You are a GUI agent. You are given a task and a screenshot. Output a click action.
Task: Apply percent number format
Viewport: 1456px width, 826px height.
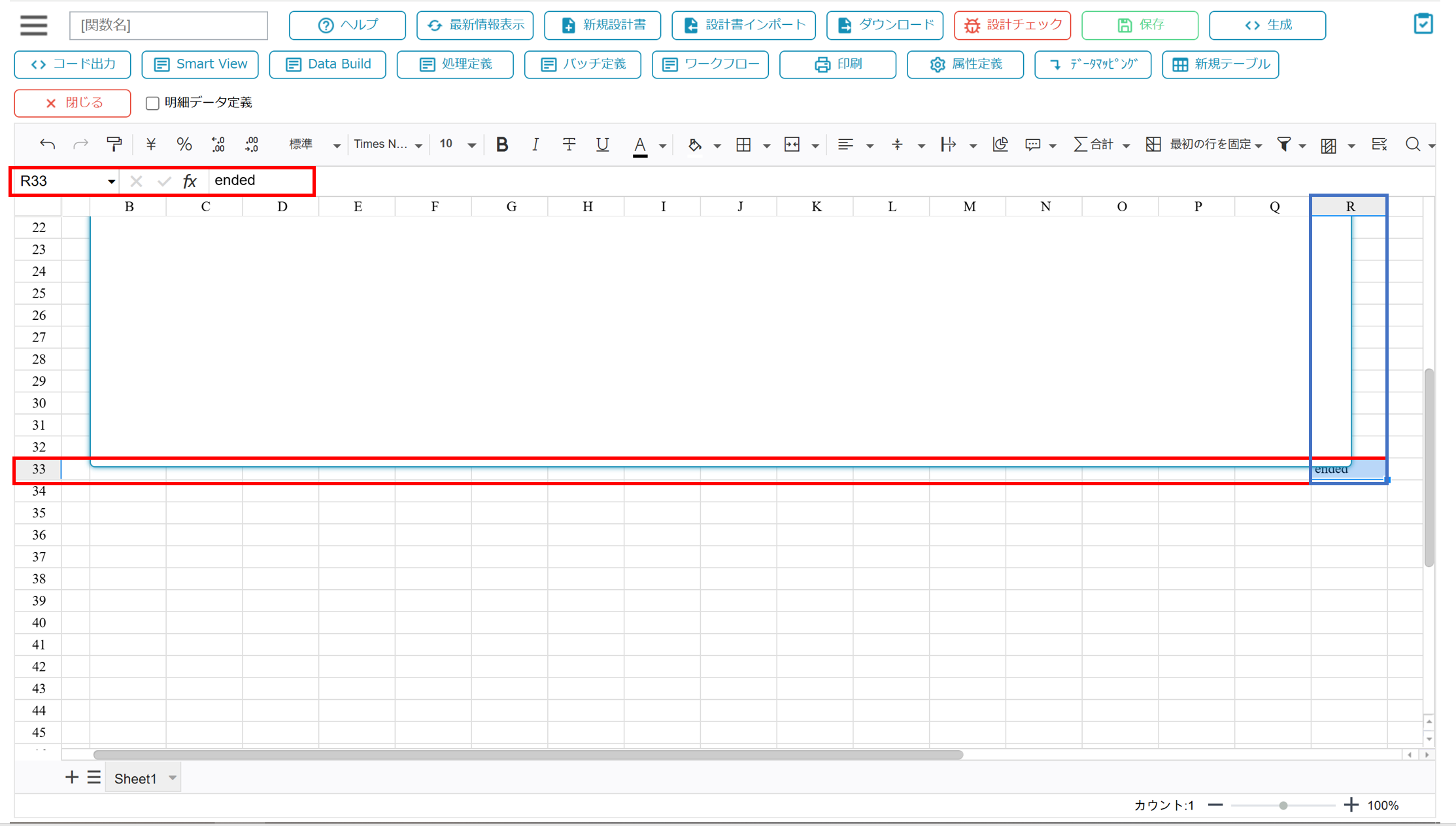coord(184,145)
